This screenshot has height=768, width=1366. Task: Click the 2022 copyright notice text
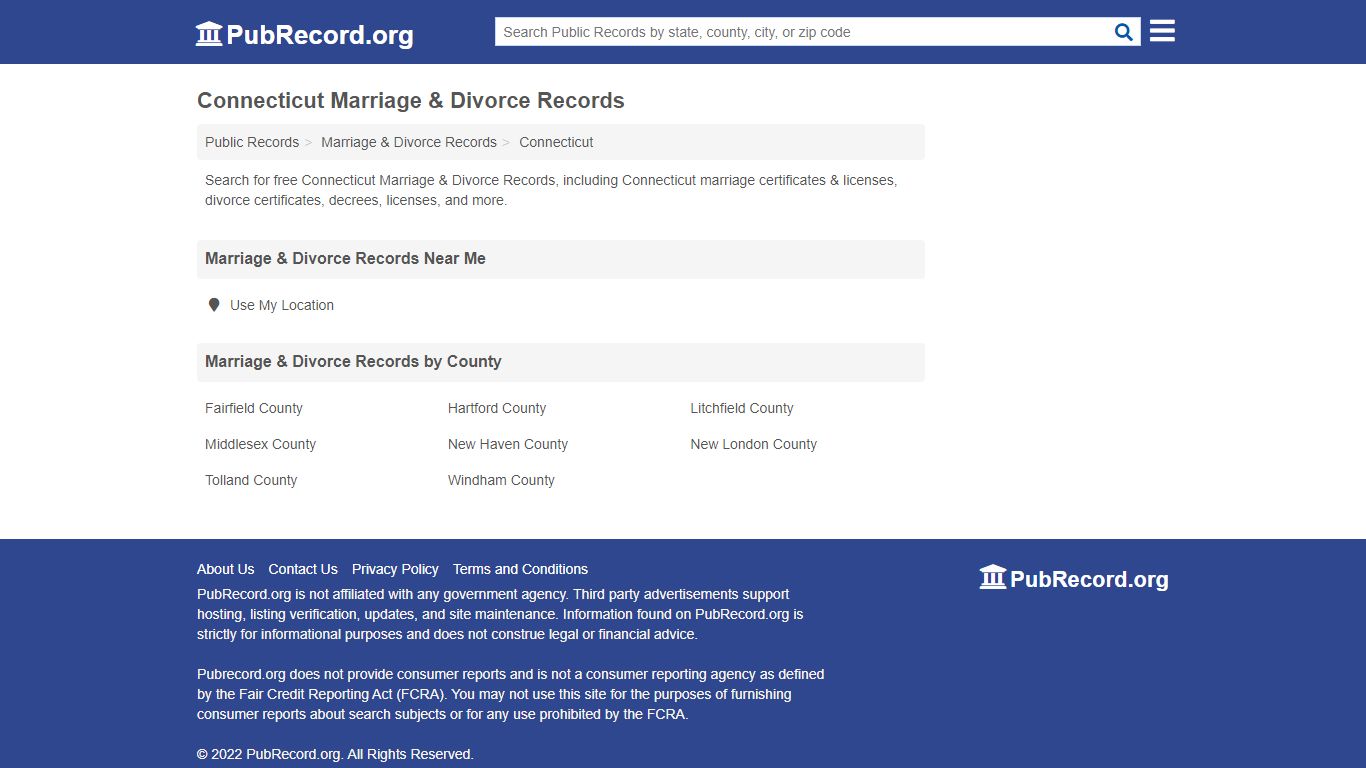pyautogui.click(x=335, y=754)
